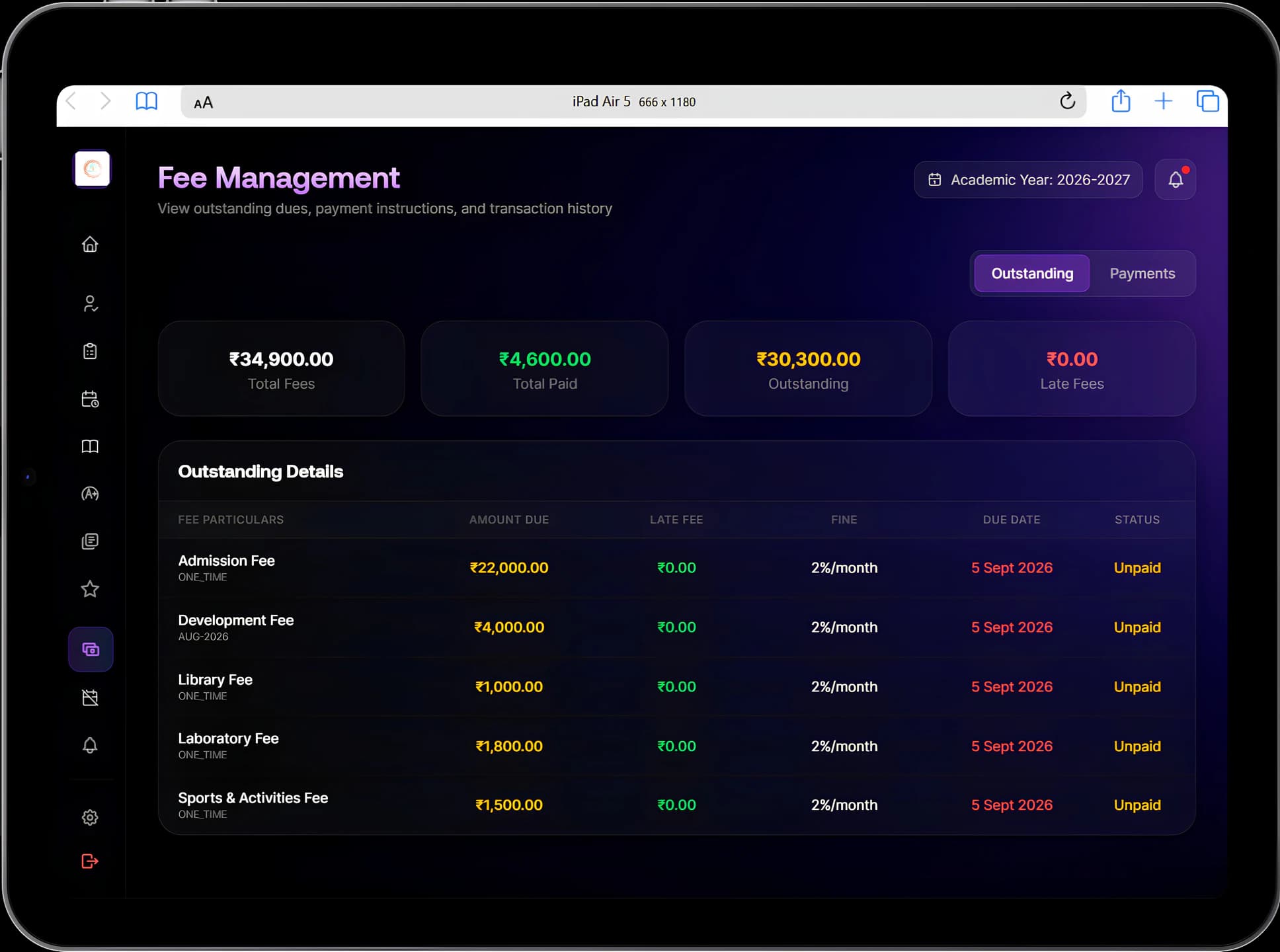Image resolution: width=1280 pixels, height=952 pixels.
Task: Open the A+ grades sidebar icon
Action: coord(90,494)
